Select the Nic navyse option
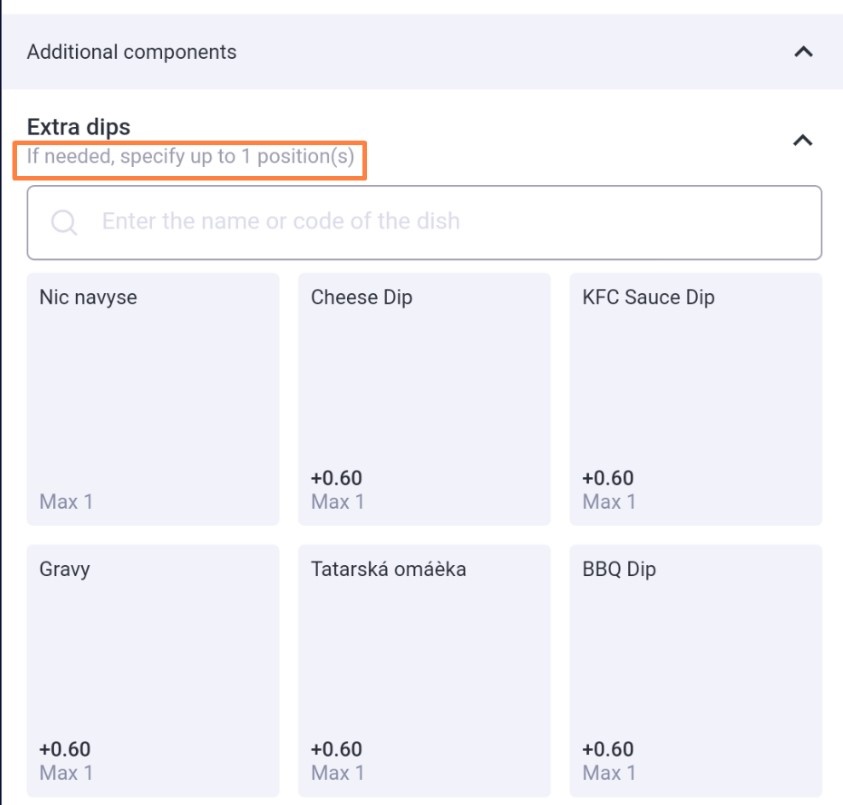This screenshot has height=805, width=843. (x=153, y=399)
